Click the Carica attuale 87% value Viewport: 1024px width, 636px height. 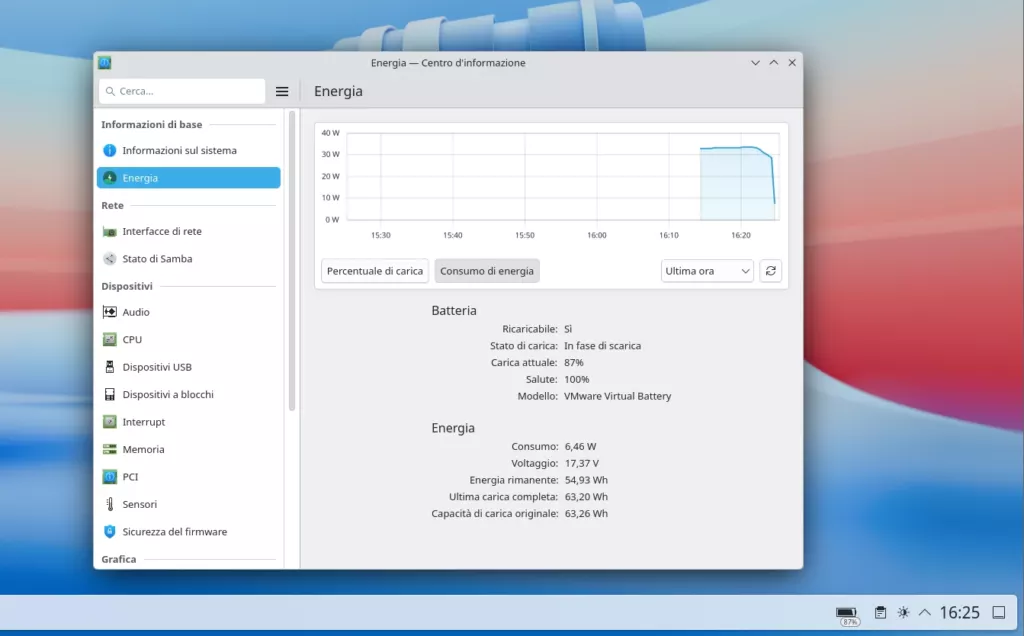coord(574,363)
